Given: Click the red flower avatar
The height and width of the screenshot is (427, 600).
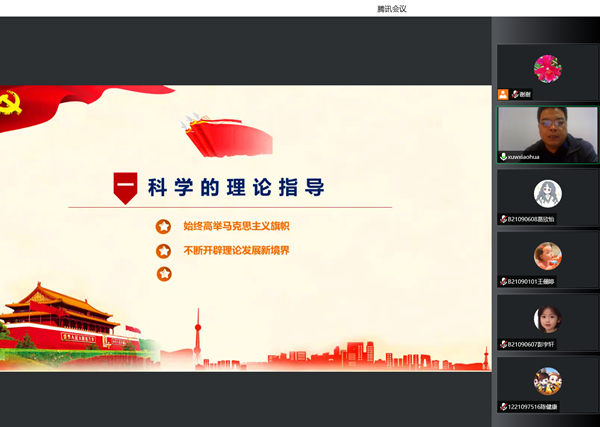Looking at the screenshot, I should [547, 68].
